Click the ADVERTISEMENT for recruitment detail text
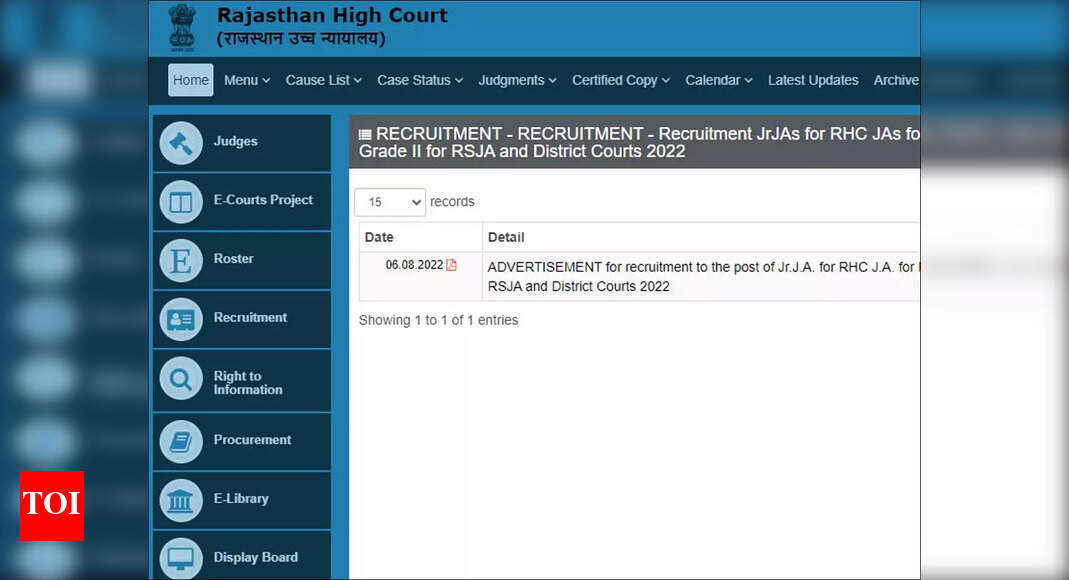 [703, 277]
